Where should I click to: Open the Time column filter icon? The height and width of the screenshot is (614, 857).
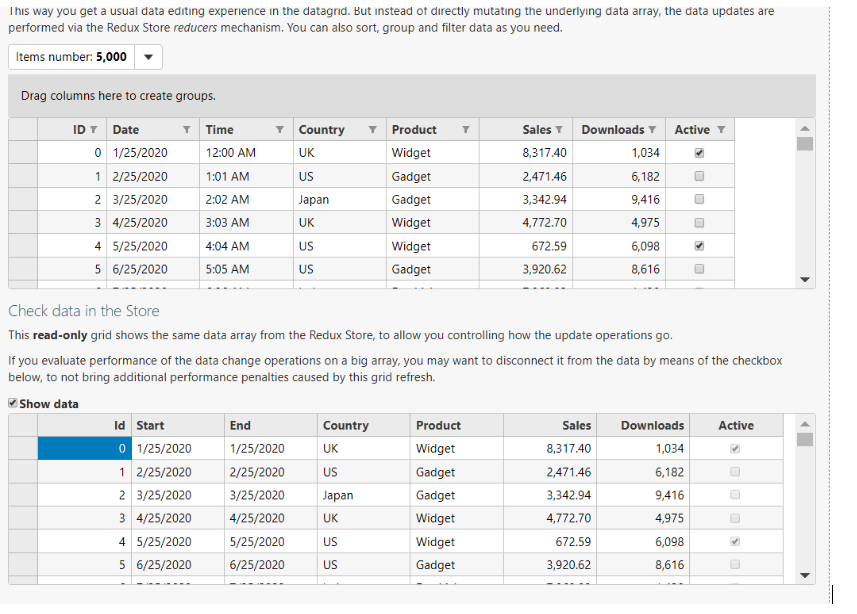(x=279, y=130)
